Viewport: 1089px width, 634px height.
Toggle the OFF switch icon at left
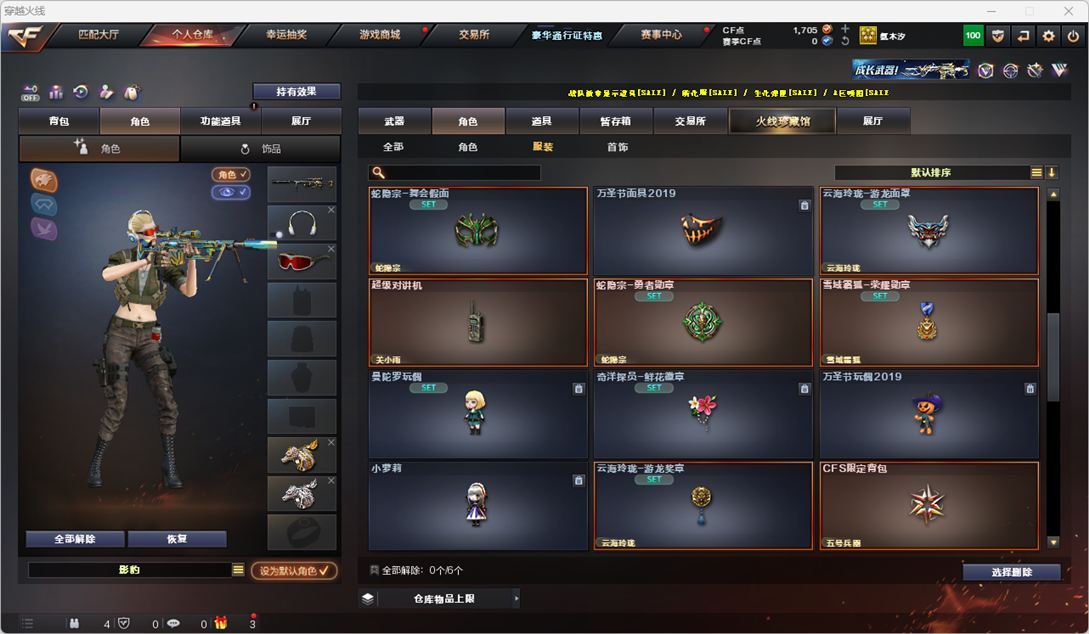[x=30, y=92]
